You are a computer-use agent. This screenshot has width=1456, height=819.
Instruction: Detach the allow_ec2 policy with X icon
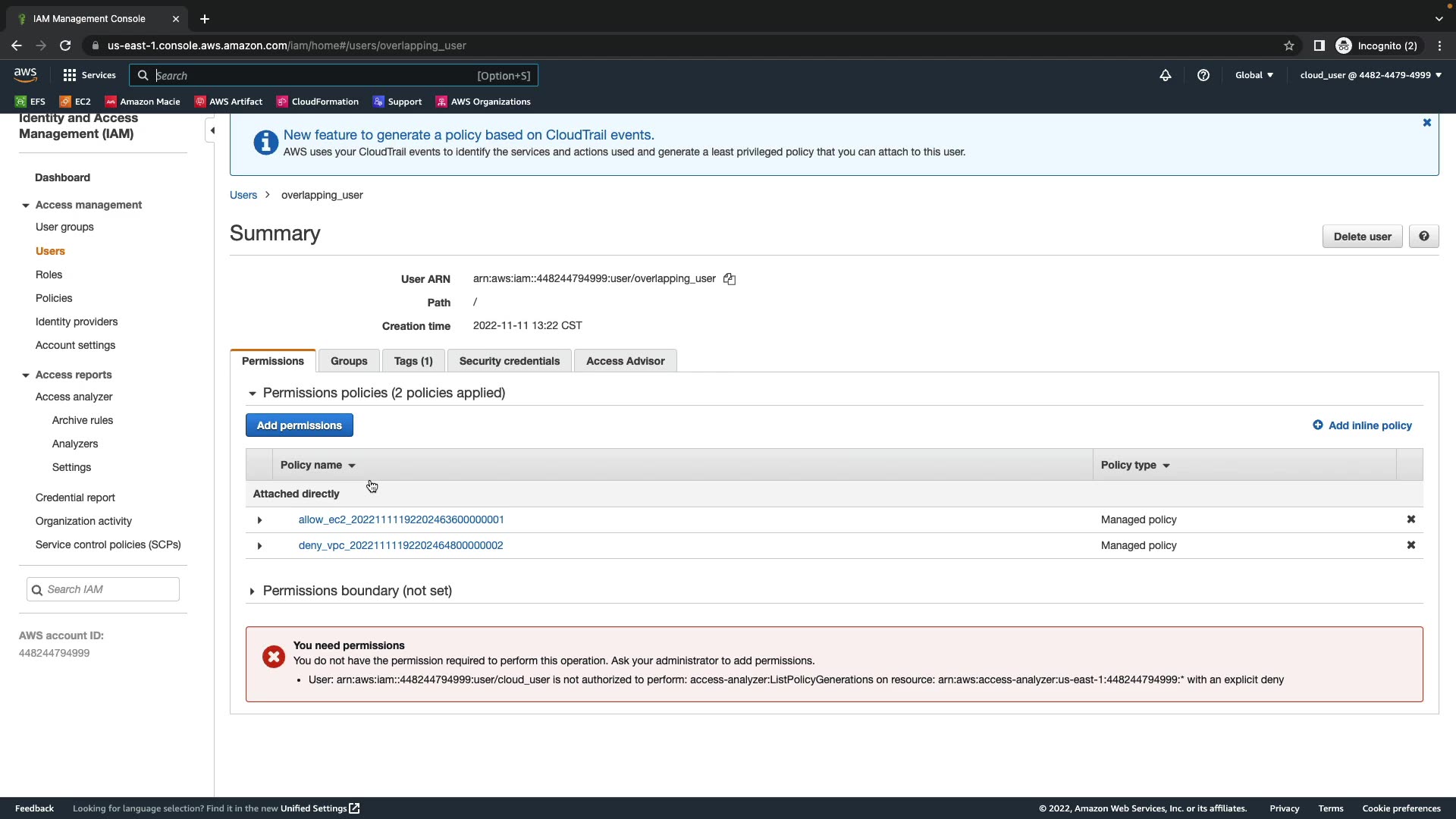(1411, 519)
